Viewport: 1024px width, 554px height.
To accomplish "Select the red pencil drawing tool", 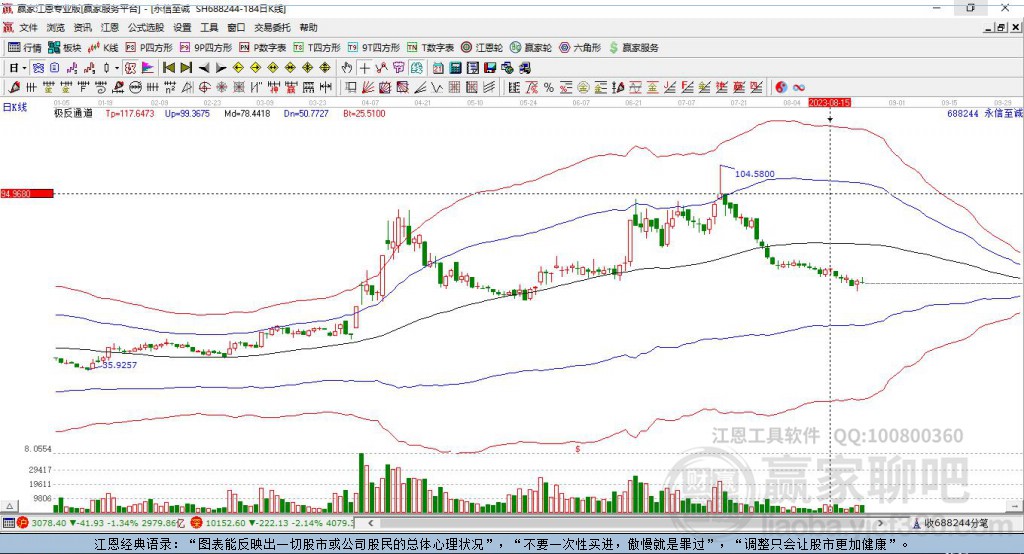I will pyautogui.click(x=14, y=87).
